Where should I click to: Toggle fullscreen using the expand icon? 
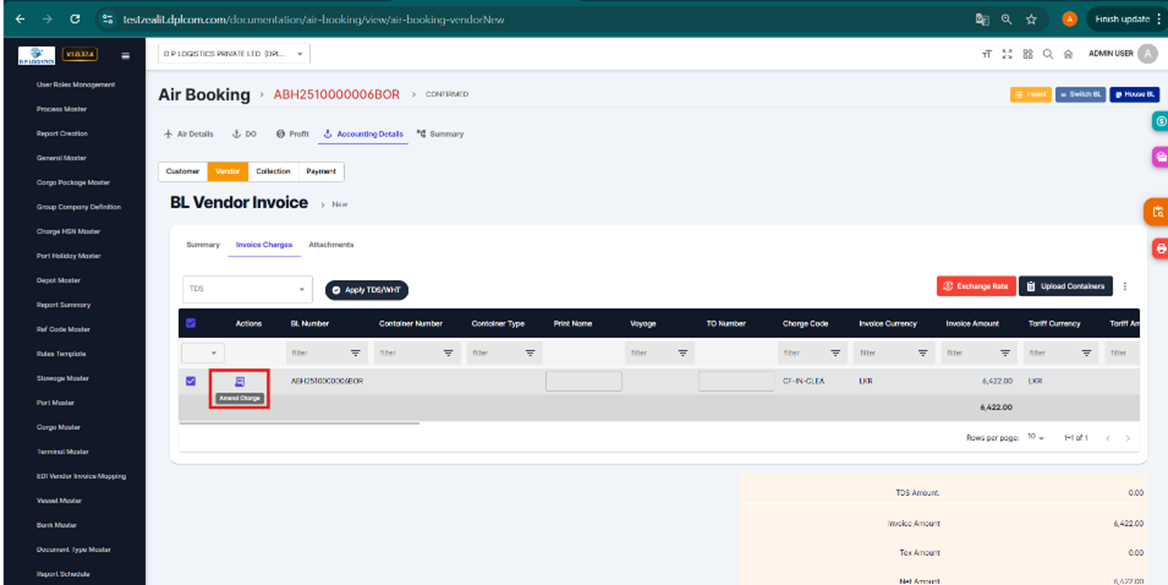[x=1007, y=54]
